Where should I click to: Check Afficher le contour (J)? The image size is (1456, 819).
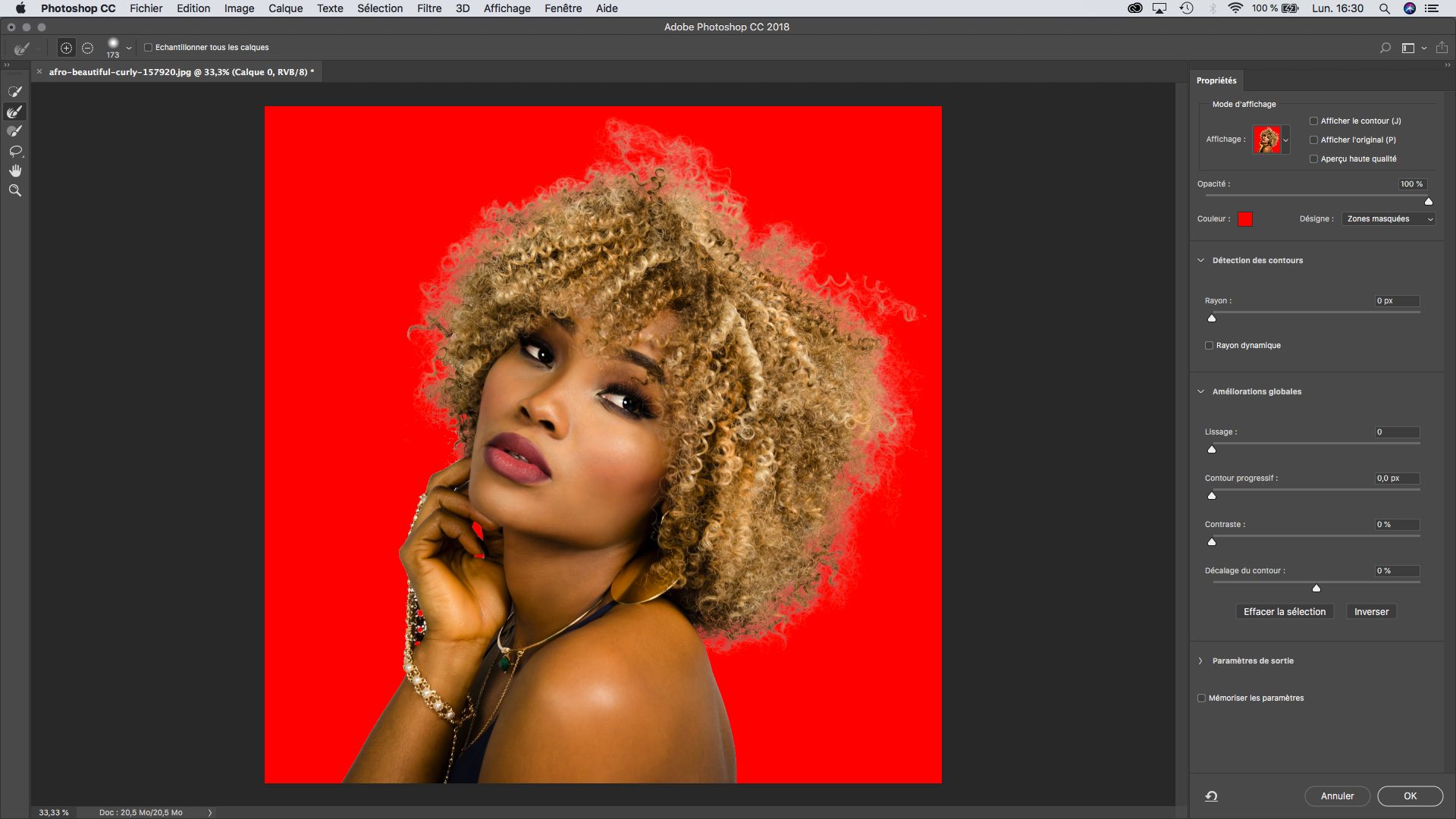tap(1313, 121)
